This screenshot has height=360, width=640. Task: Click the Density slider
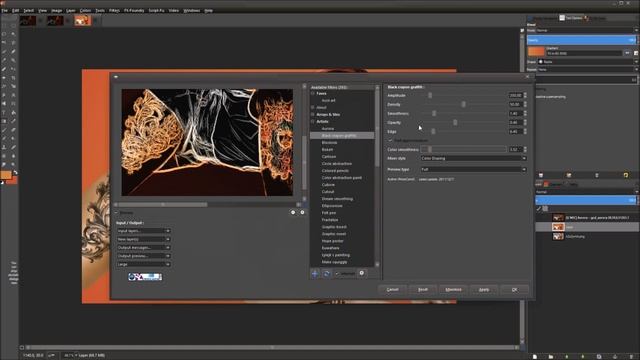[463, 104]
